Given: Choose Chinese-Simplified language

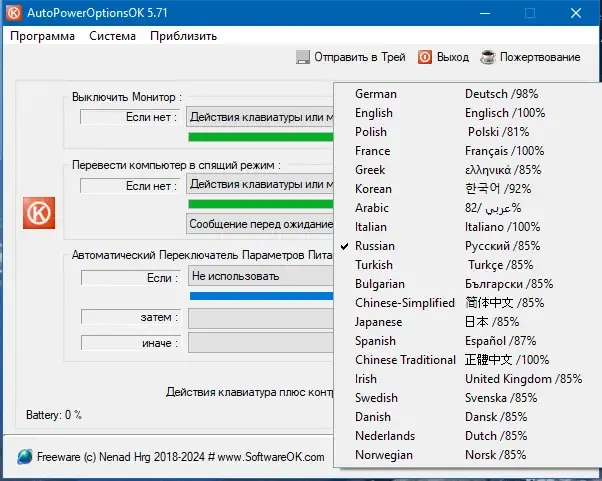Looking at the screenshot, I should pos(467,303).
